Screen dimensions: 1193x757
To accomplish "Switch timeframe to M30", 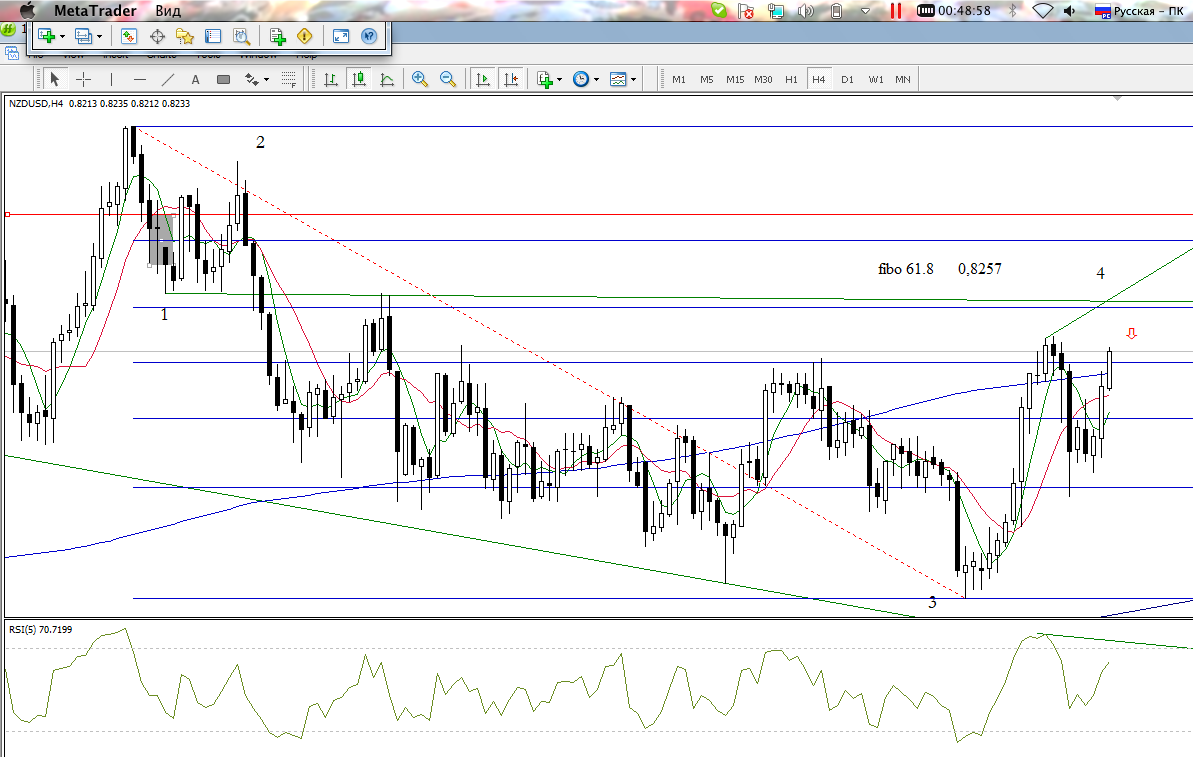I will (x=763, y=79).
